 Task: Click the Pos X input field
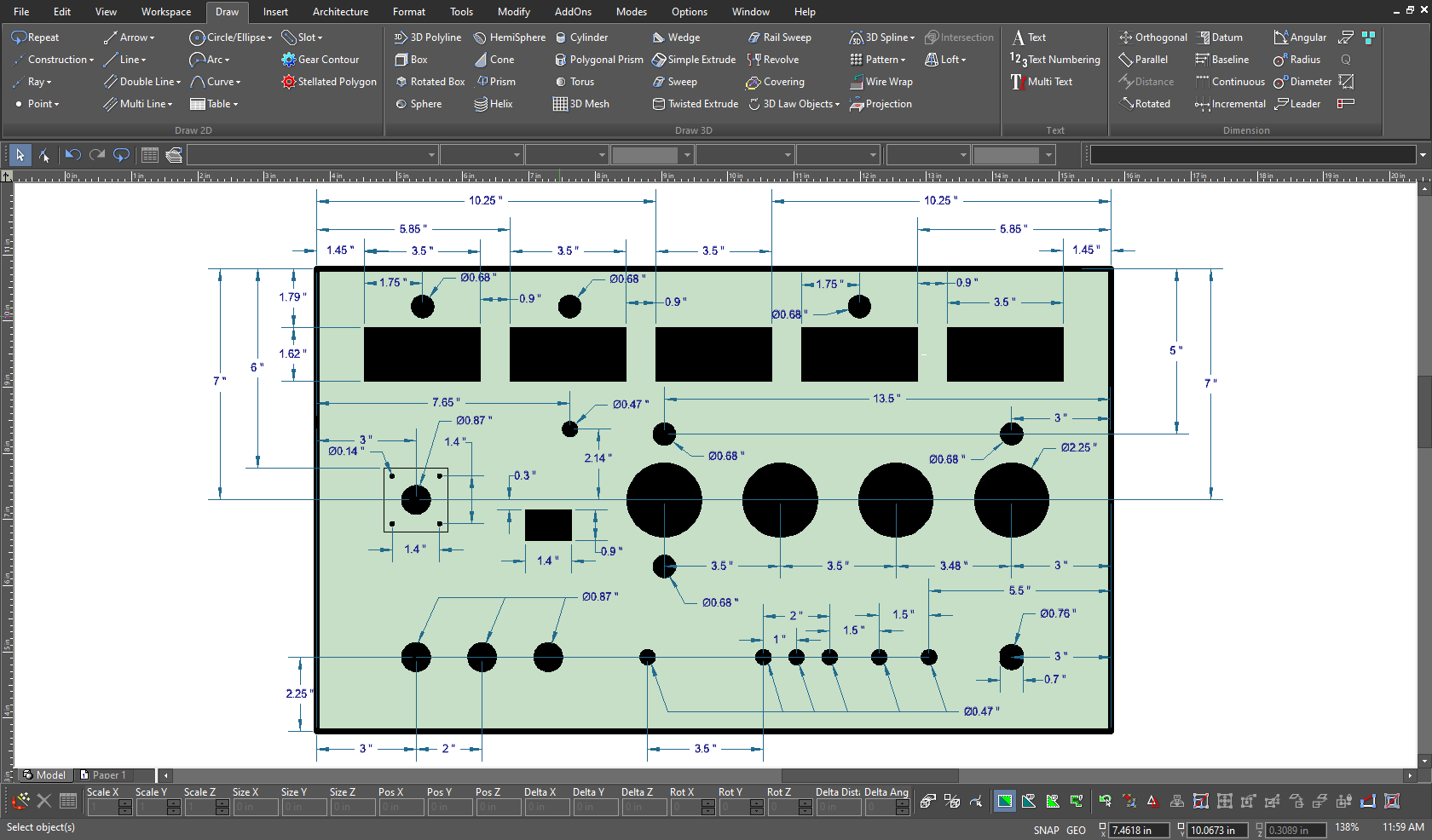coord(401,807)
